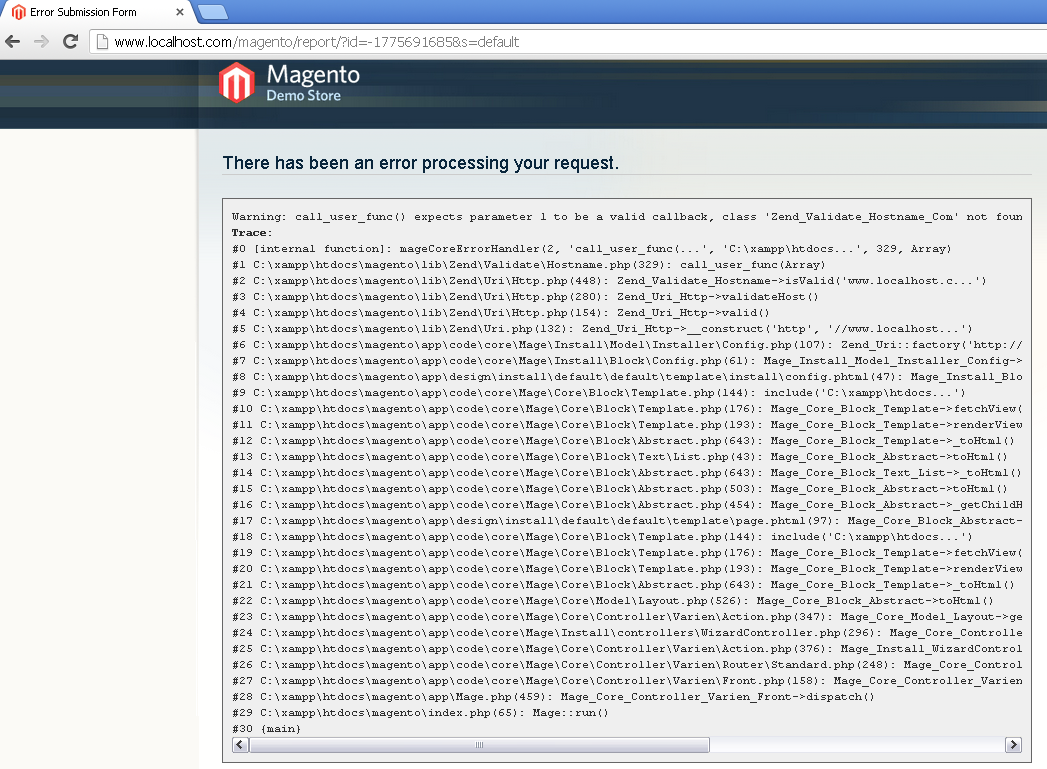Click the forward navigation arrow

coord(39,41)
